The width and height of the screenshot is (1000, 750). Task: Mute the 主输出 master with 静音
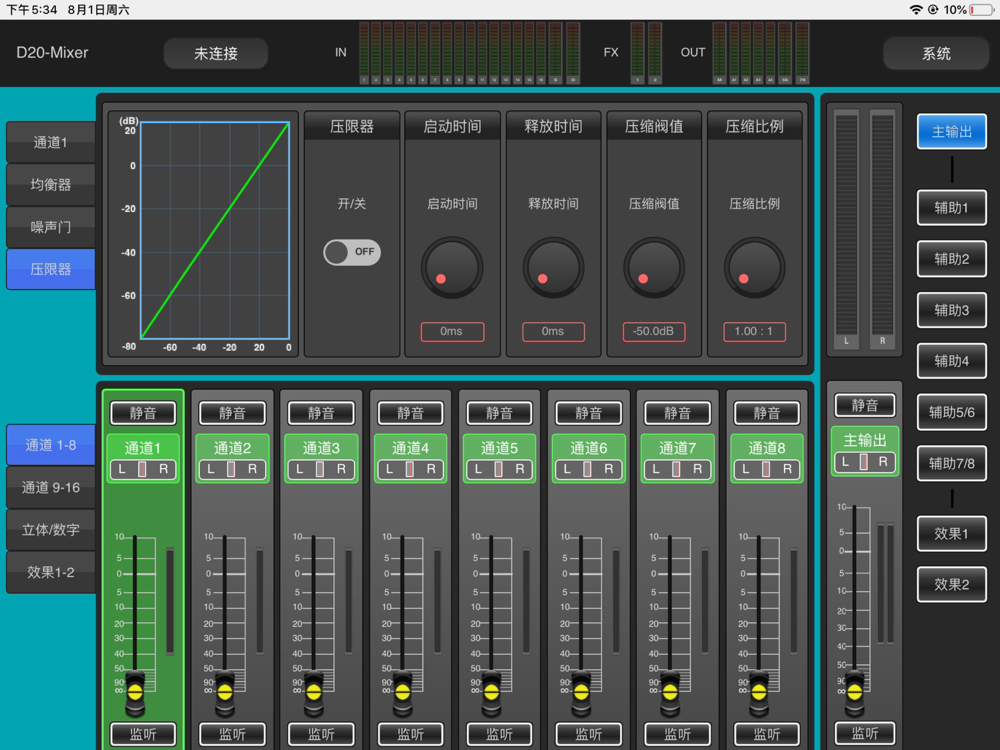pos(865,406)
